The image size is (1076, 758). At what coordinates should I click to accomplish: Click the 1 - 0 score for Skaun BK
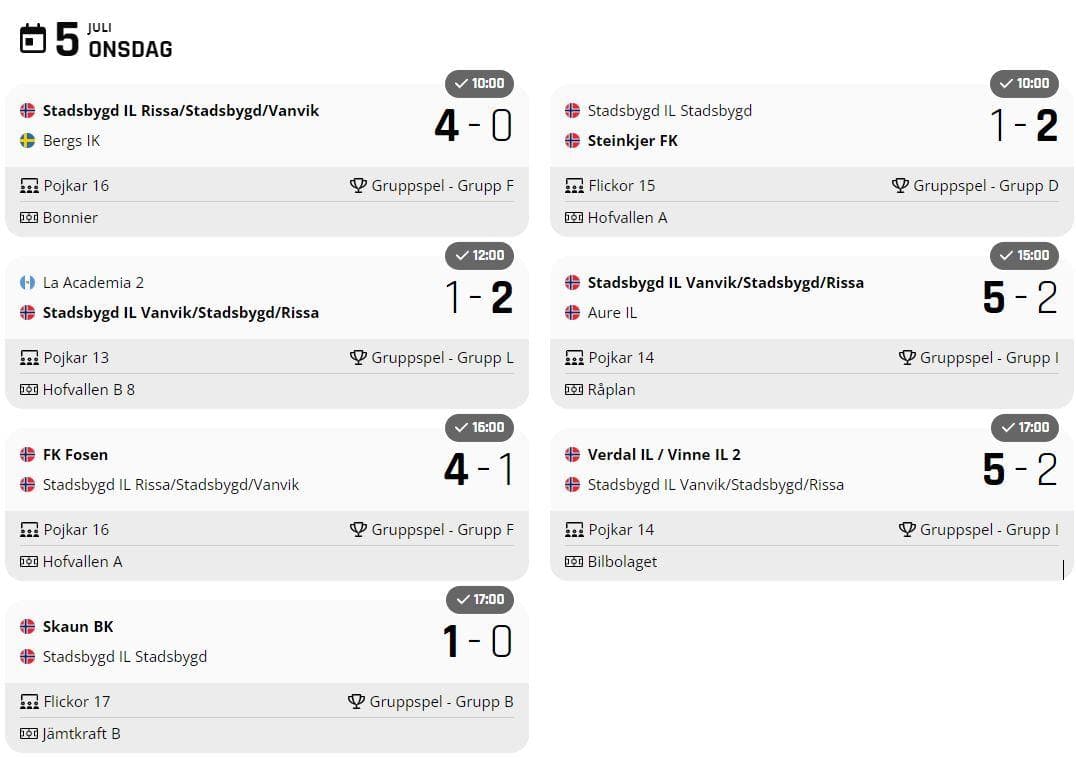tap(477, 642)
